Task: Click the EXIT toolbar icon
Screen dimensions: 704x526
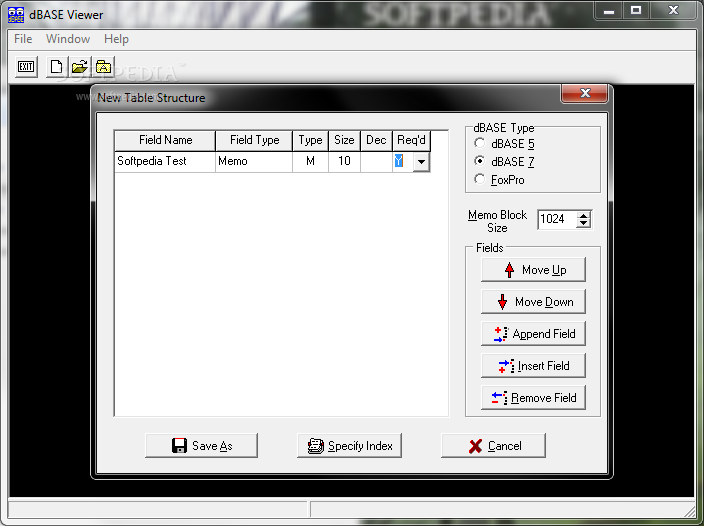Action: pyautogui.click(x=26, y=67)
